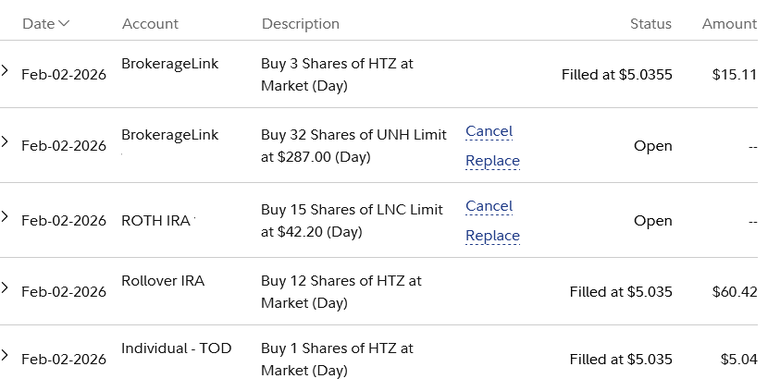Viewport: 780px width, 391px height.
Task: Click the $60.42 amount cell
Action: point(734,292)
